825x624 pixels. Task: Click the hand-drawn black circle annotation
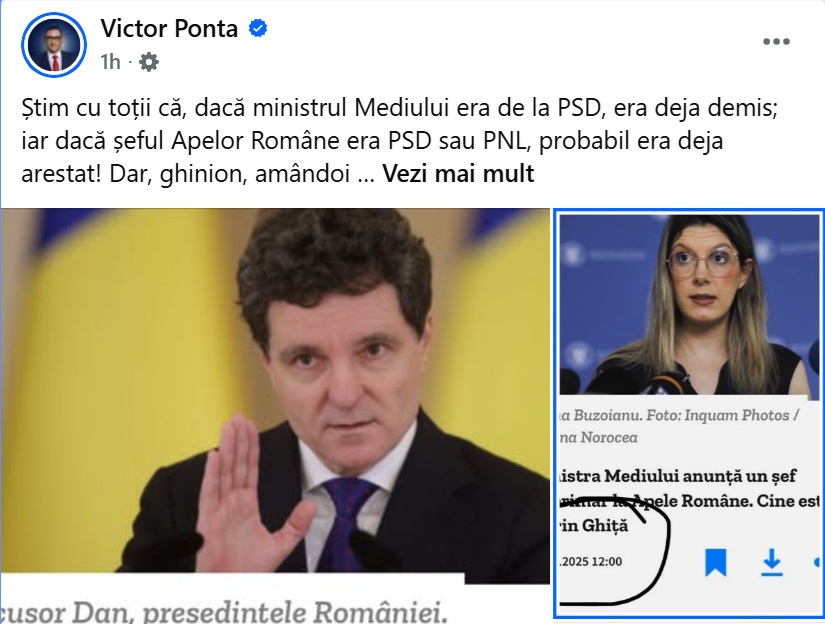pyautogui.click(x=614, y=550)
